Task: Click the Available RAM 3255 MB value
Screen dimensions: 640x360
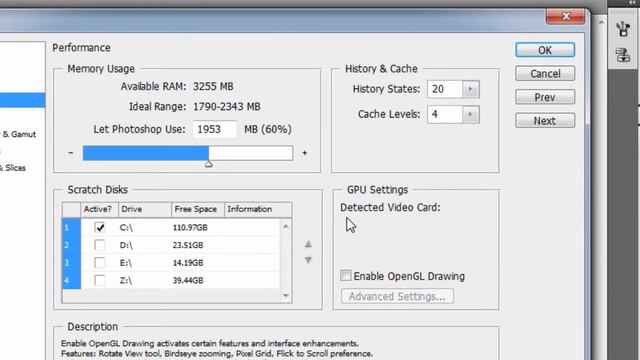Action: [213, 87]
